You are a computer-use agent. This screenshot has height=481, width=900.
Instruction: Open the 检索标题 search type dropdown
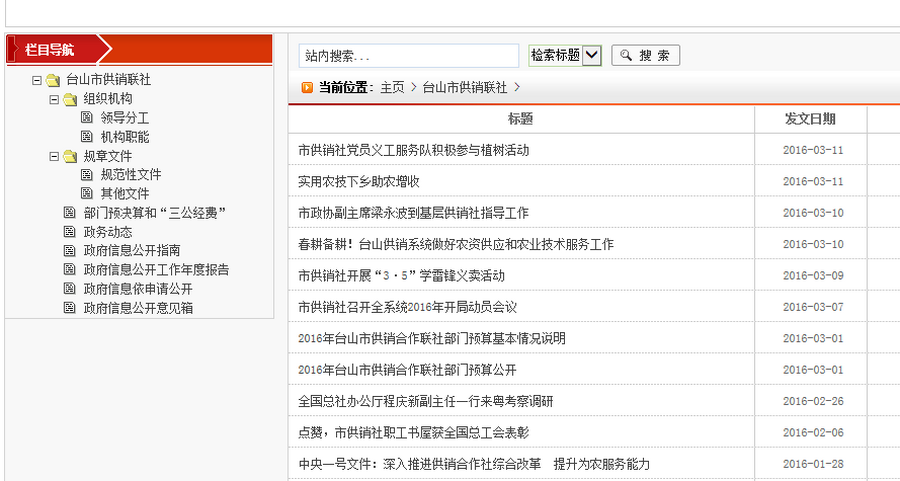click(591, 56)
